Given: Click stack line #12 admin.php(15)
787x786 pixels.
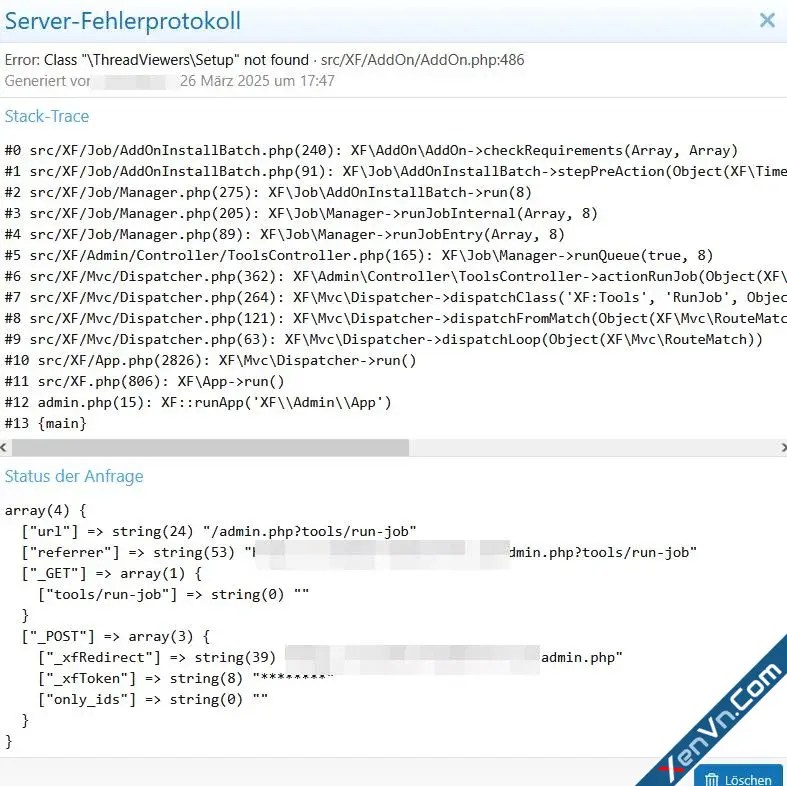Looking at the screenshot, I should pyautogui.click(x=198, y=403).
